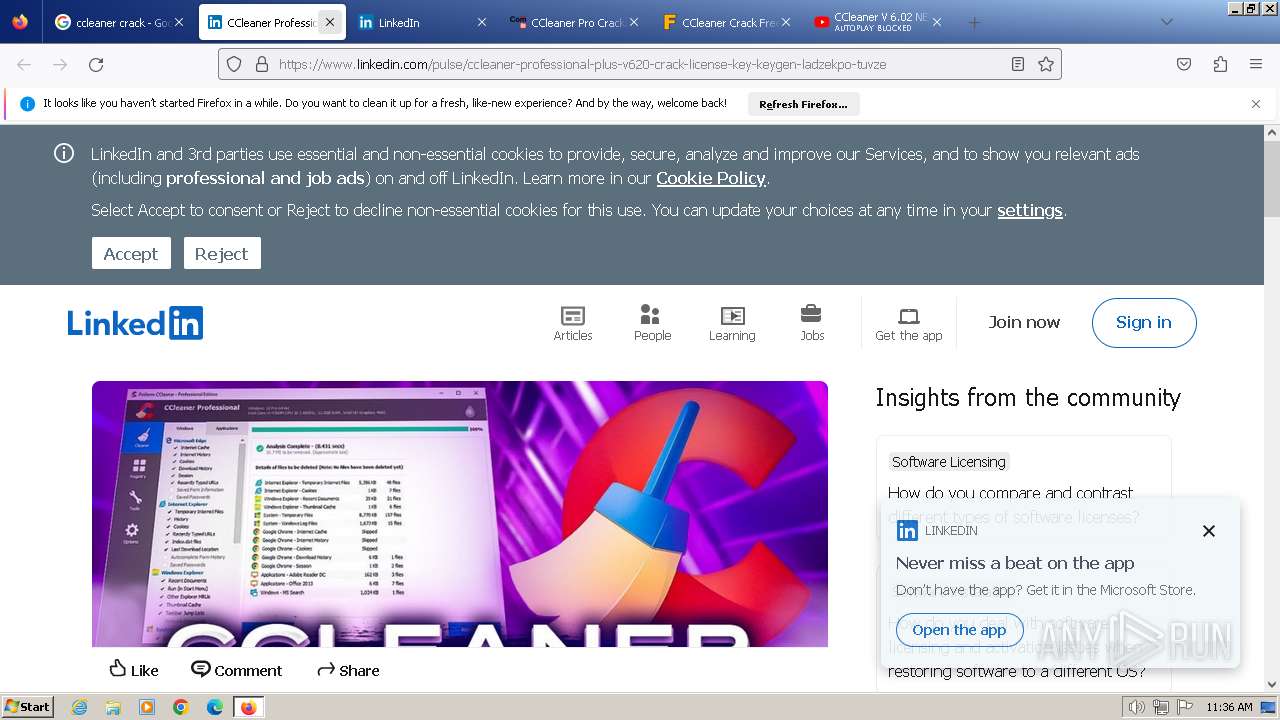Close the CCleaner Crack Free tab
The width and height of the screenshot is (1280, 720).
[x=785, y=22]
